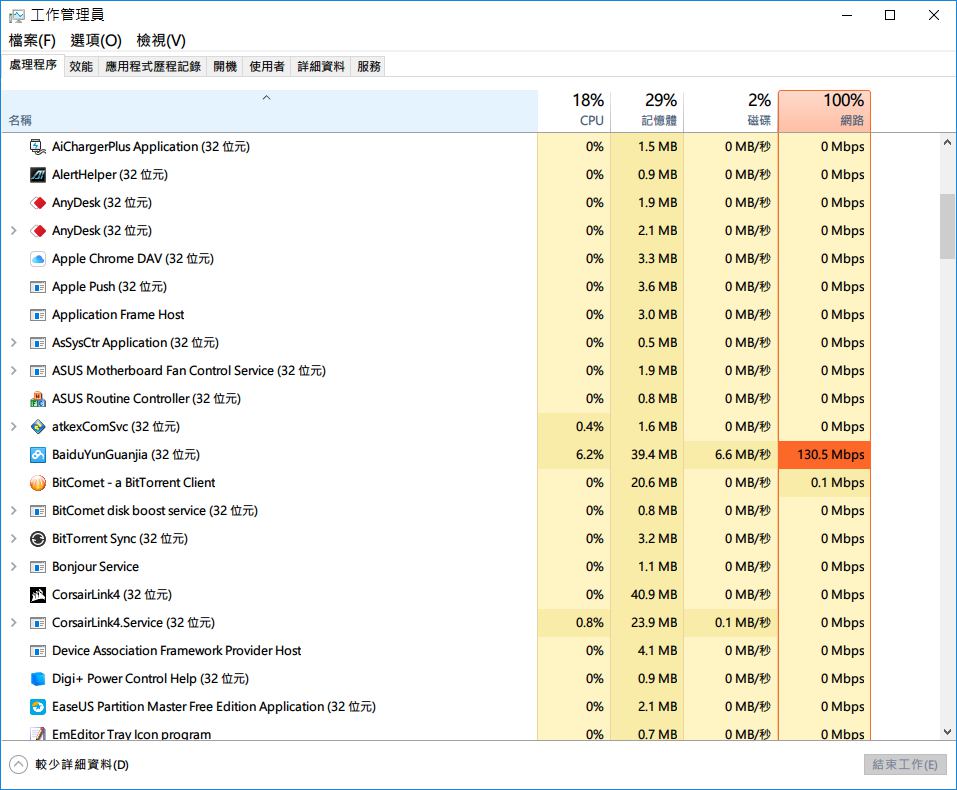Click the EaseUS Partition Master icon
957x790 pixels.
(38, 707)
